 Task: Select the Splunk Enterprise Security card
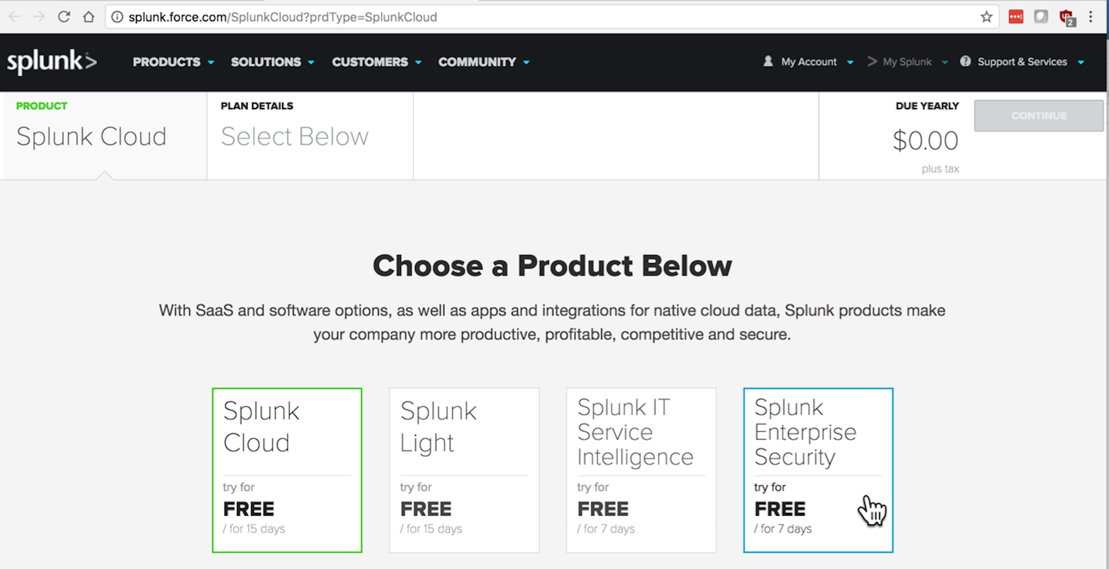[818, 470]
